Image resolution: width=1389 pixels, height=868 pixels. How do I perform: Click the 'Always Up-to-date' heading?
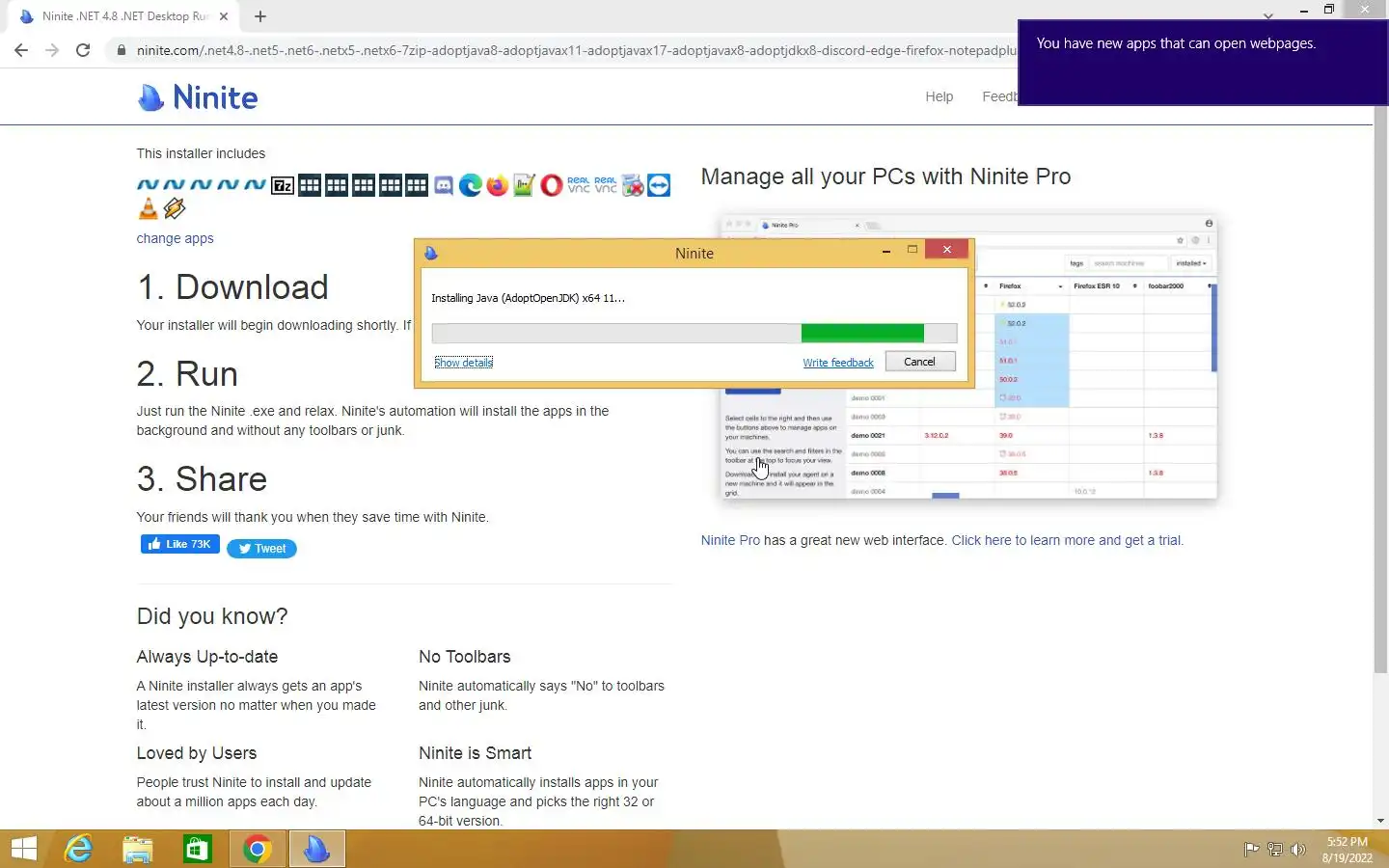[207, 657]
